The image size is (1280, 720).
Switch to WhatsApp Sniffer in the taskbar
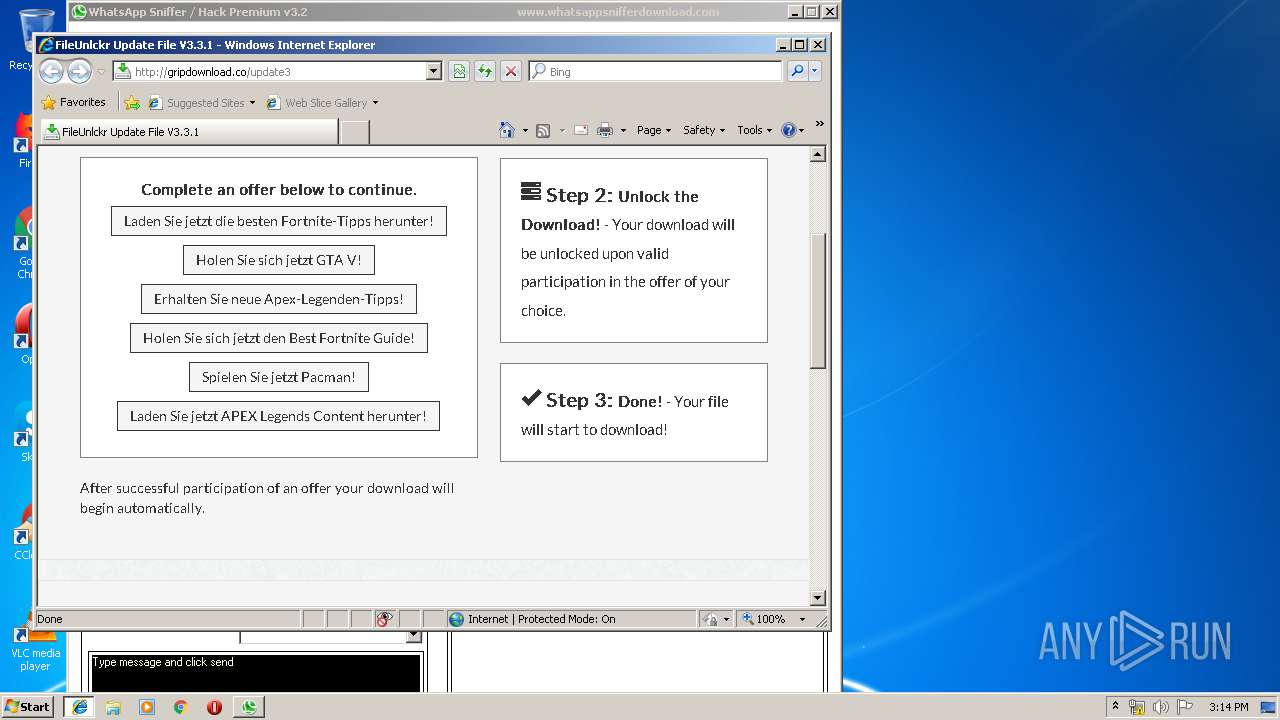(249, 707)
